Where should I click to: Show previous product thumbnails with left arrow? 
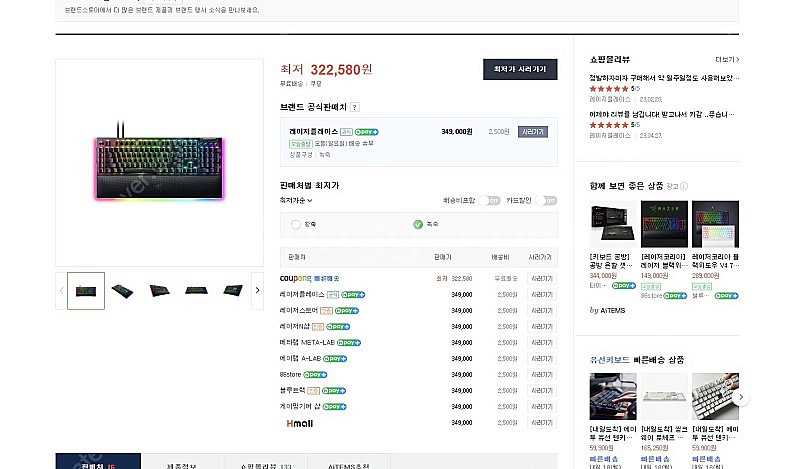coord(61,290)
